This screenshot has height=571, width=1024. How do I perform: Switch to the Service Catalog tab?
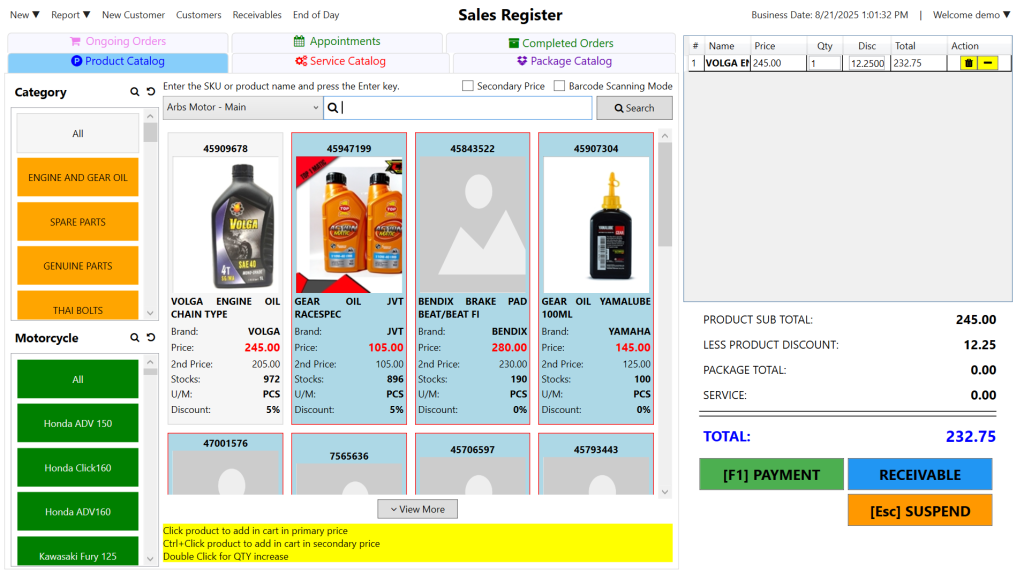pos(340,61)
